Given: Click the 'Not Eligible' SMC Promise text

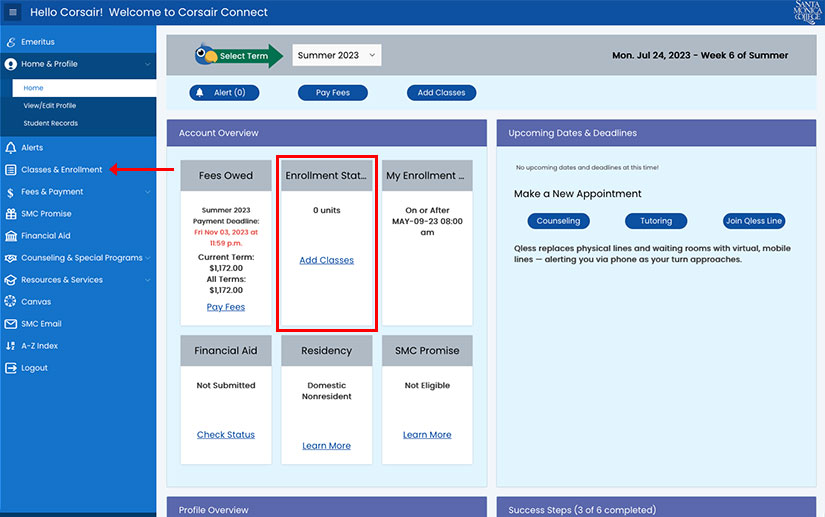Looking at the screenshot, I should [x=427, y=386].
